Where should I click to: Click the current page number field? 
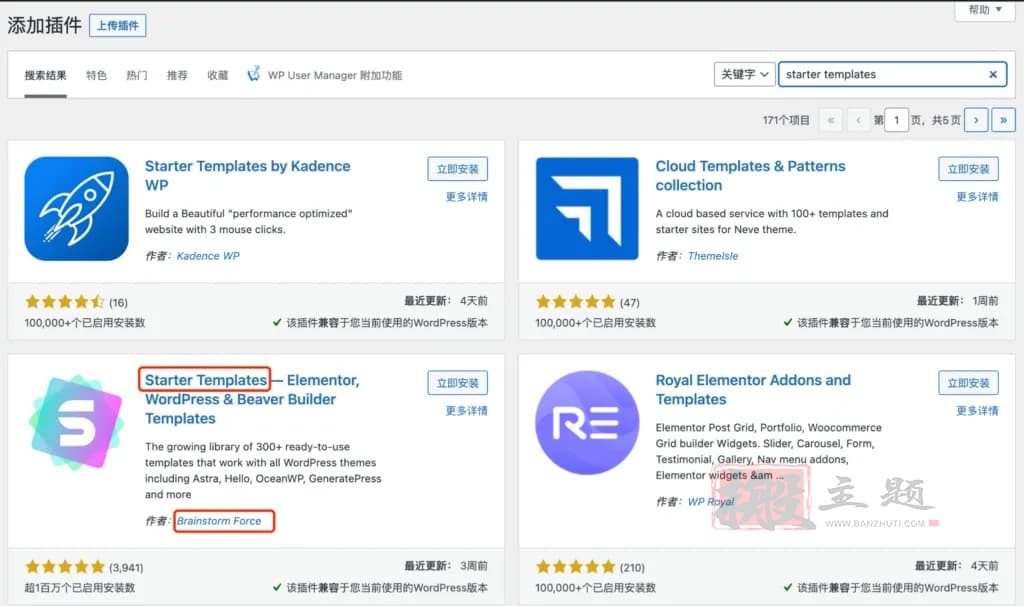click(896, 120)
